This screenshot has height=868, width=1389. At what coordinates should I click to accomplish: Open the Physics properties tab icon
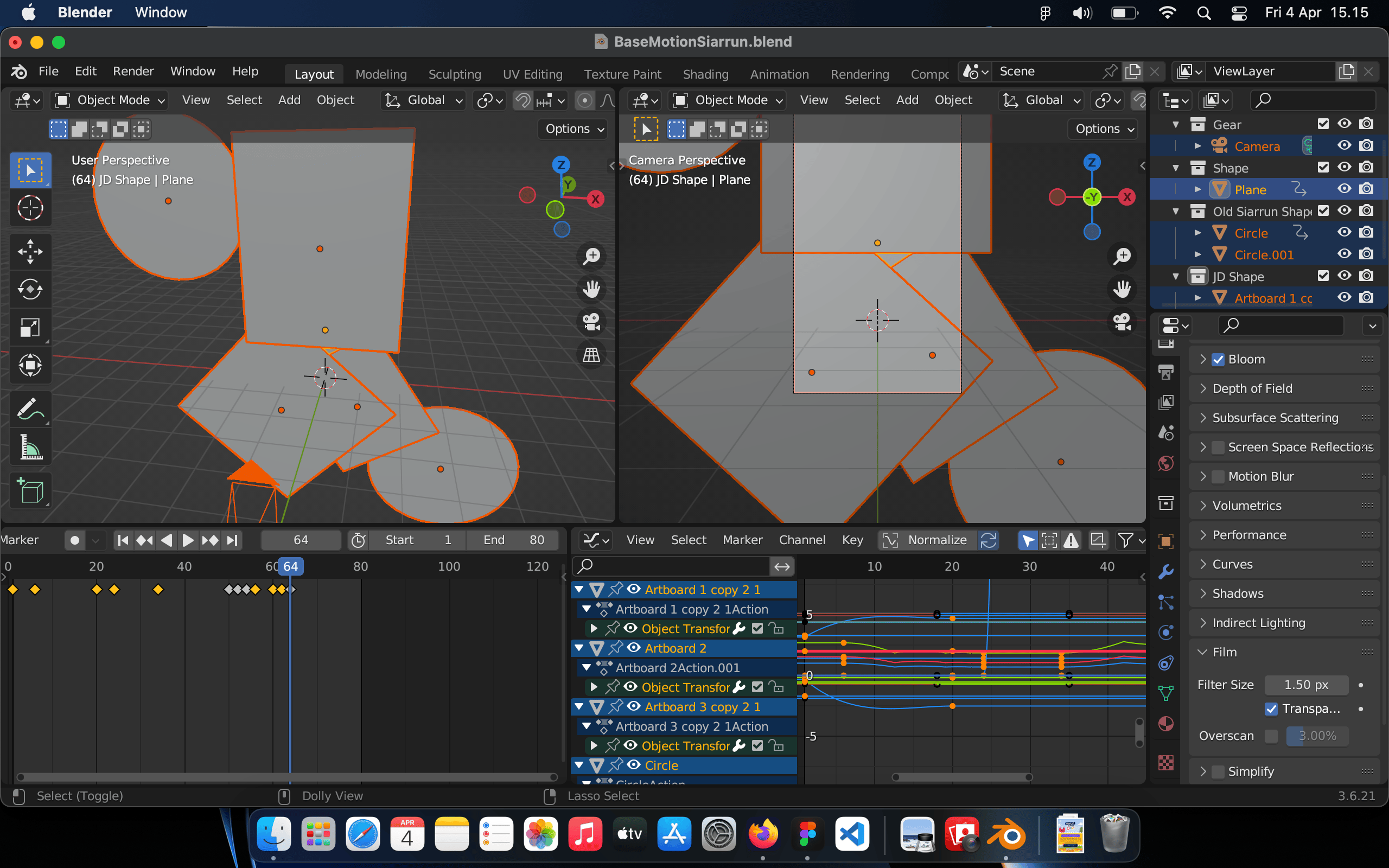point(1165,633)
